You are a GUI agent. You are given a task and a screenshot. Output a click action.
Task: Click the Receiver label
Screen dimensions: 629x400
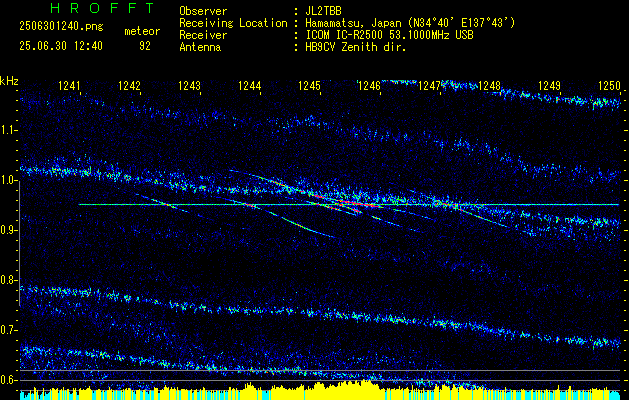coord(203,35)
